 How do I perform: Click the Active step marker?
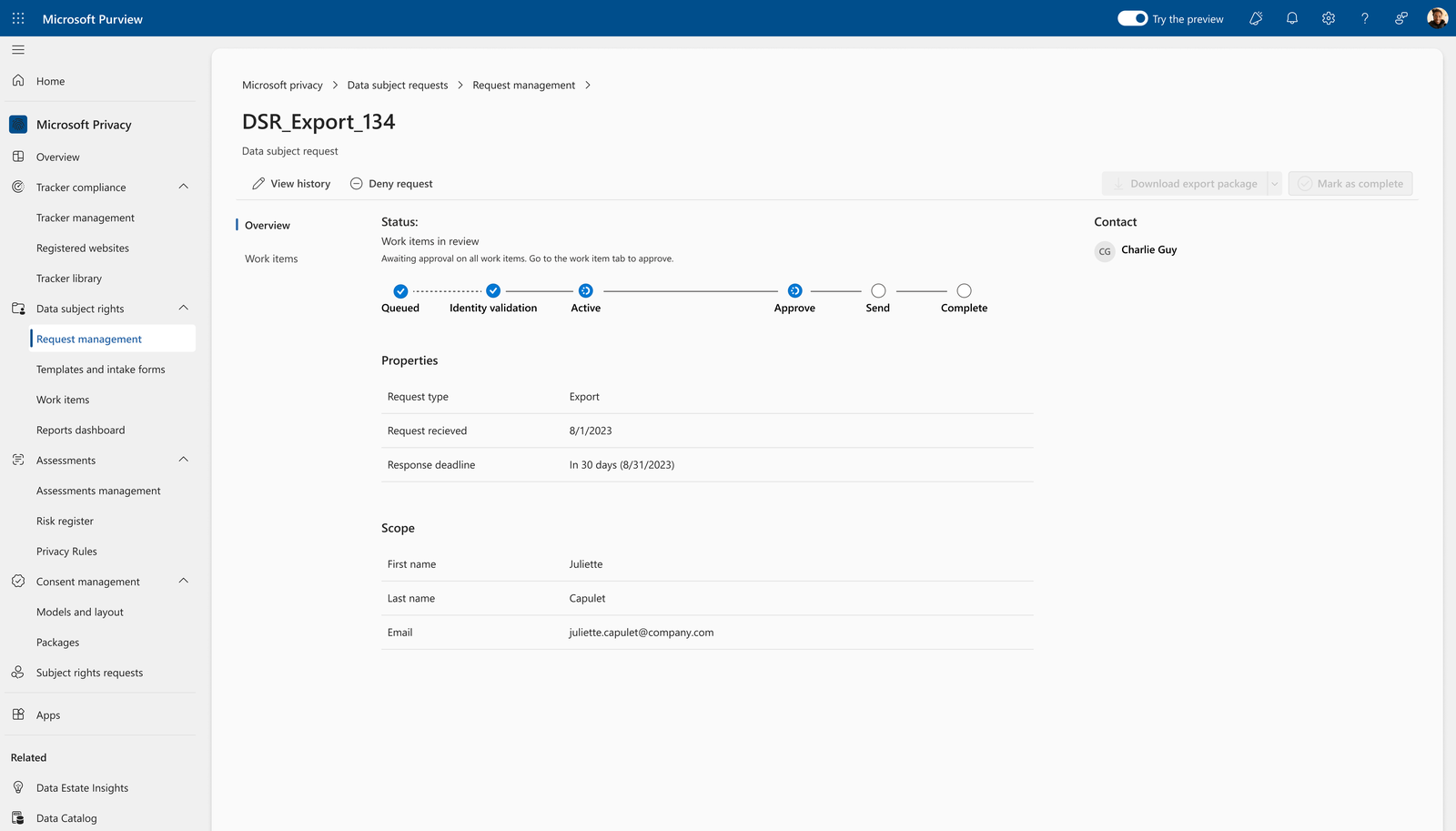tap(586, 291)
